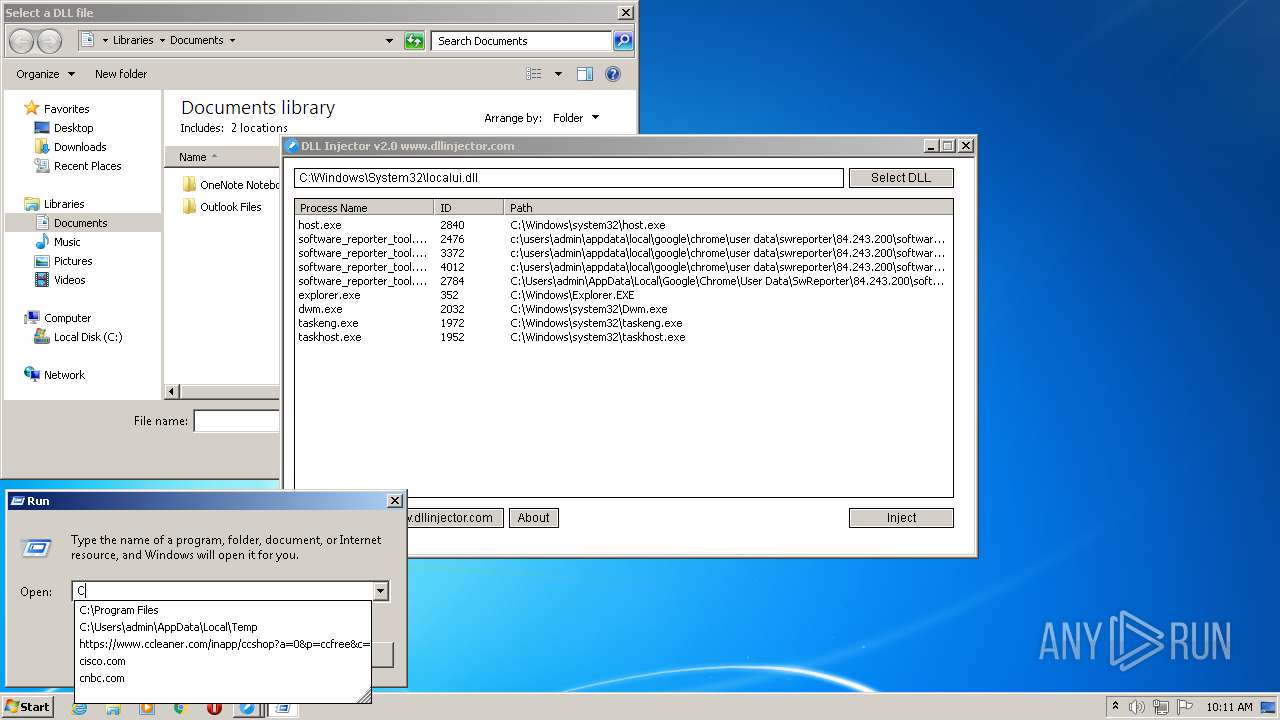Choose cnbc.com suggestion
Viewport: 1280px width, 720px height.
pyautogui.click(x=223, y=678)
